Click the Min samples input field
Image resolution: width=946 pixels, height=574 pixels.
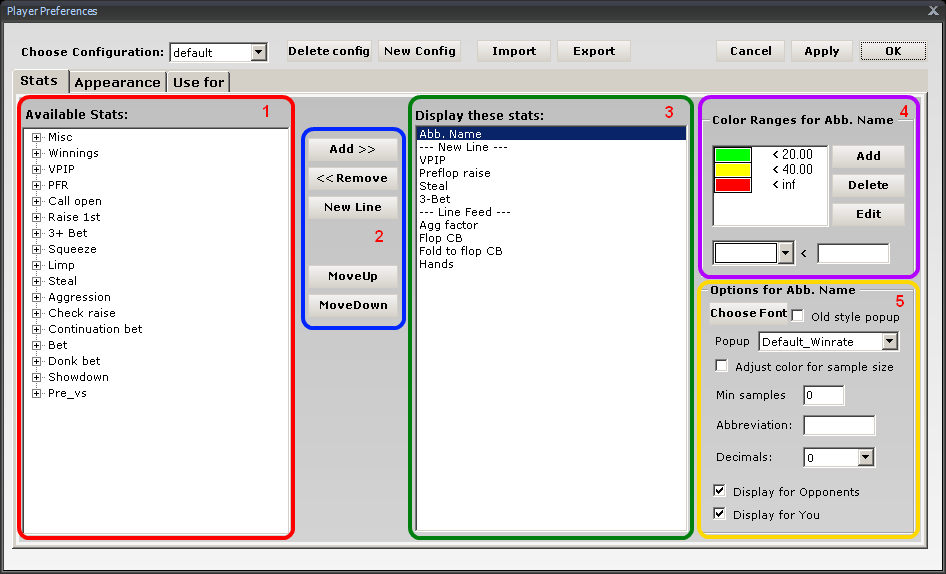tap(824, 395)
